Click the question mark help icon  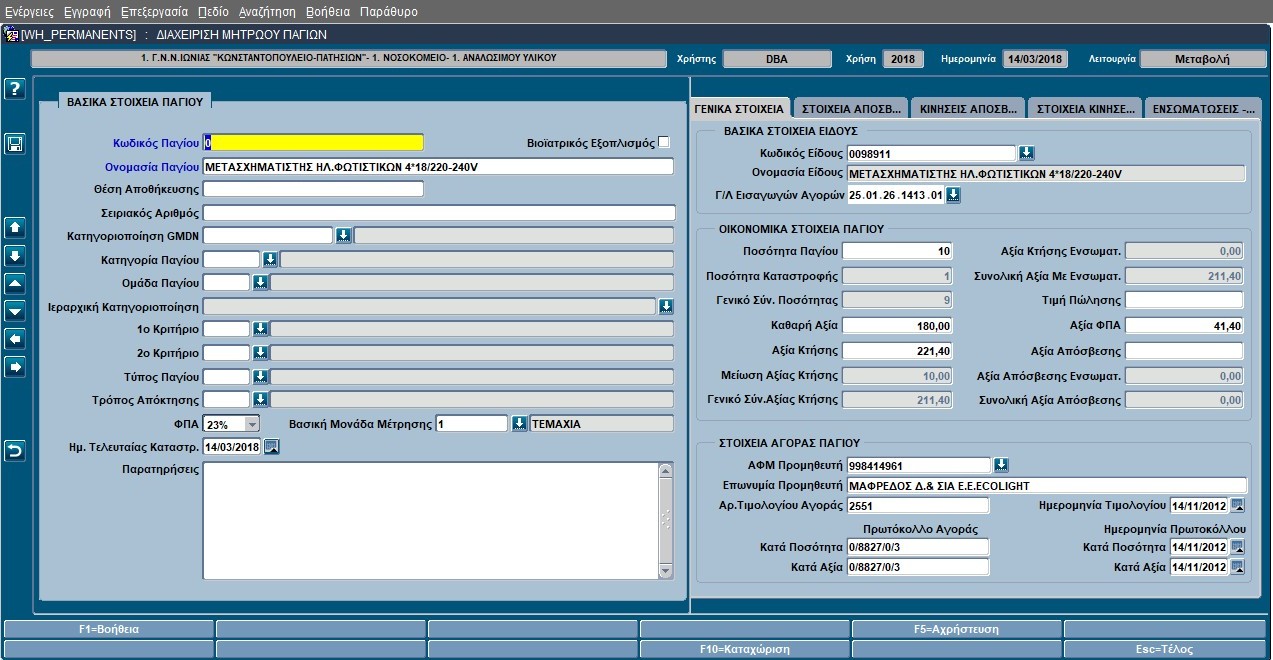click(x=15, y=89)
